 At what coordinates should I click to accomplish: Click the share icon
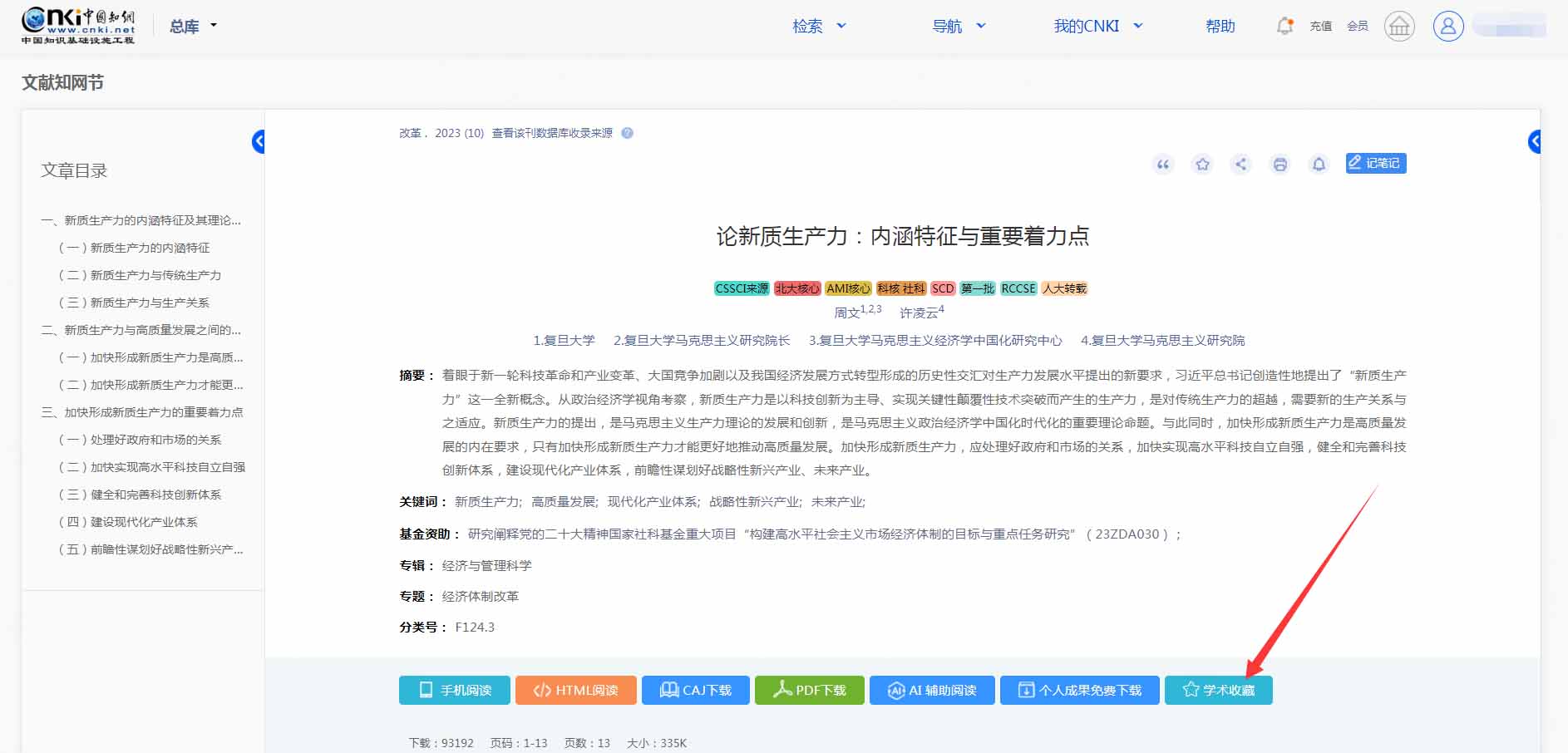click(1240, 164)
